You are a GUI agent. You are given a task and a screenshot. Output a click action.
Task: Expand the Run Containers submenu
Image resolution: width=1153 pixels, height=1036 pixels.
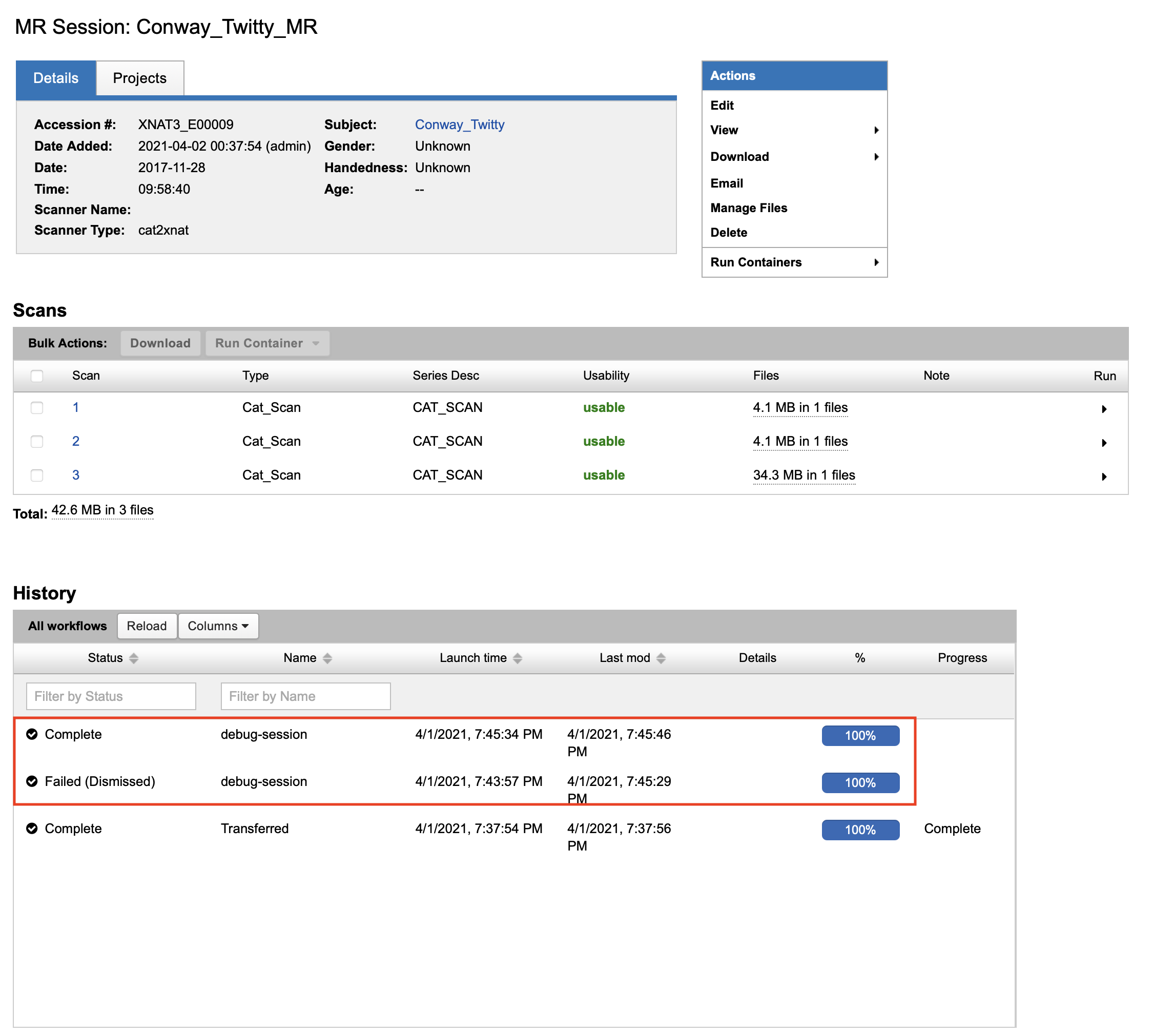tap(794, 262)
